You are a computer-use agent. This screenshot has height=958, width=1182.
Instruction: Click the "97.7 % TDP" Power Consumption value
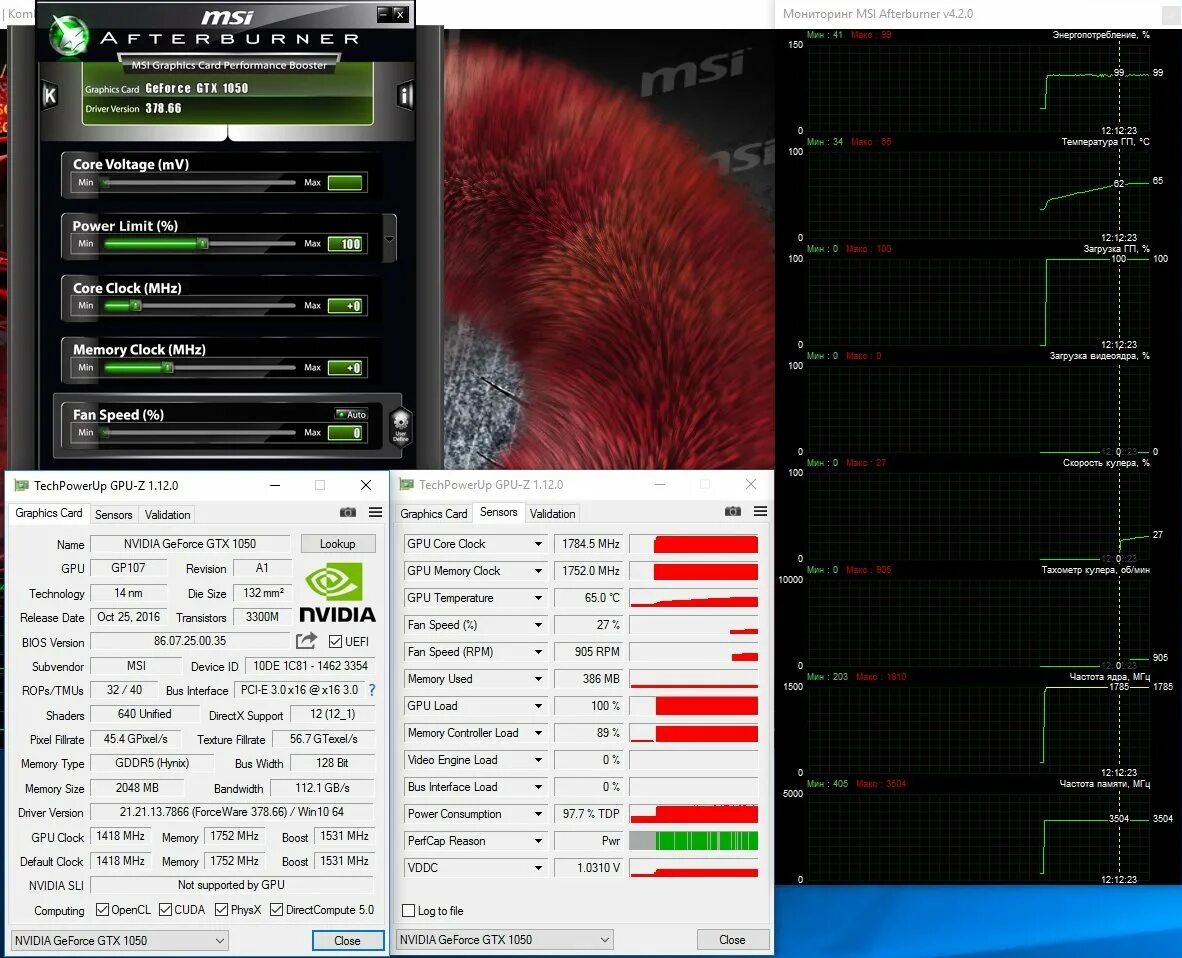589,814
